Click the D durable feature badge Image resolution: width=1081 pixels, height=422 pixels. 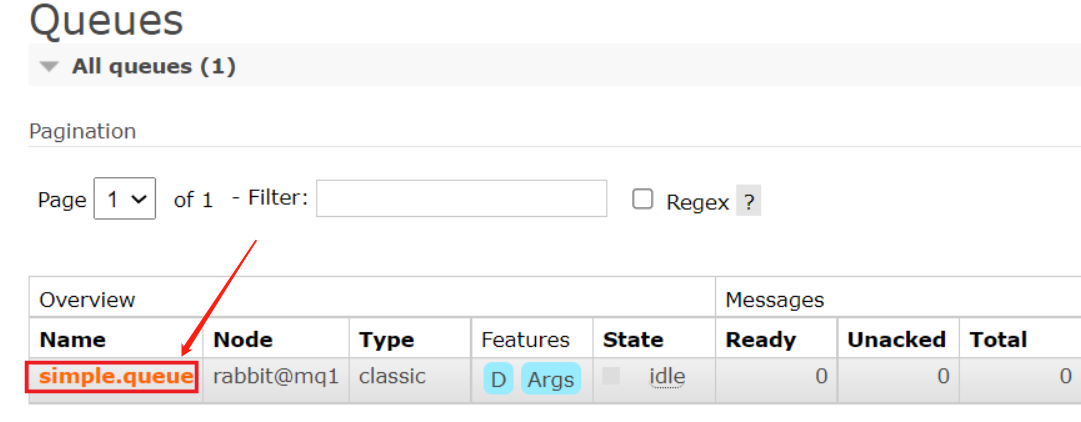(x=498, y=380)
